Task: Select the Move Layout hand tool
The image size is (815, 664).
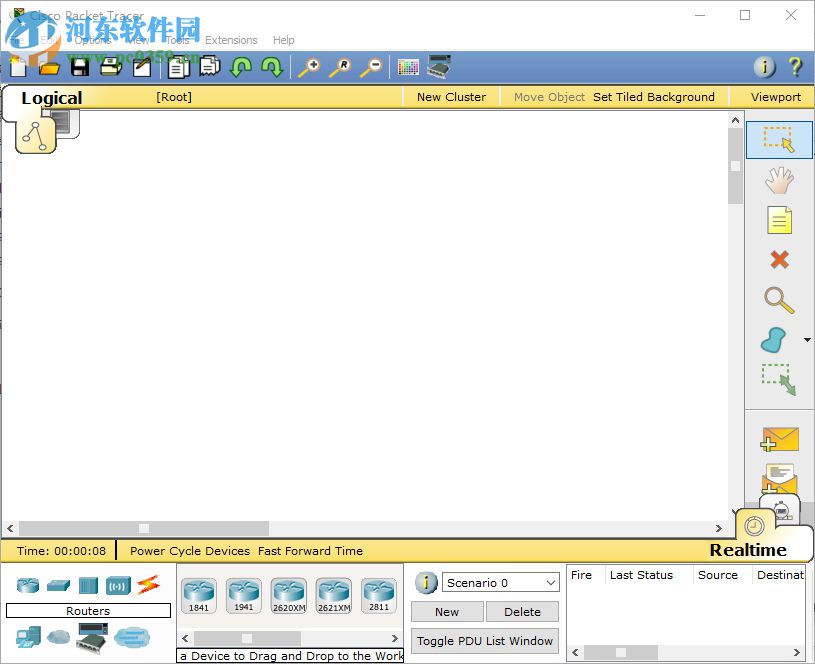Action: [779, 180]
